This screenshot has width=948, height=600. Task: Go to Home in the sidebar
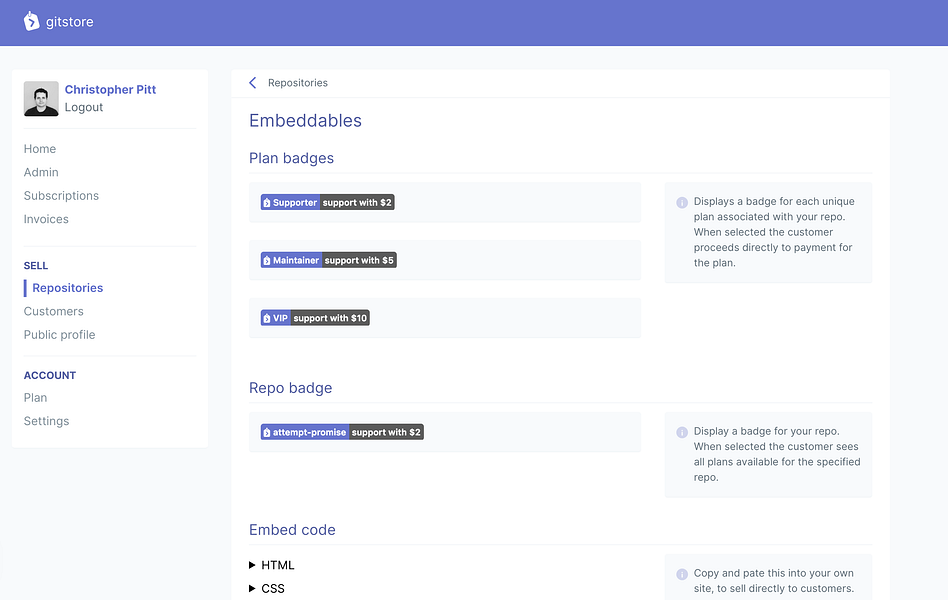tap(40, 149)
